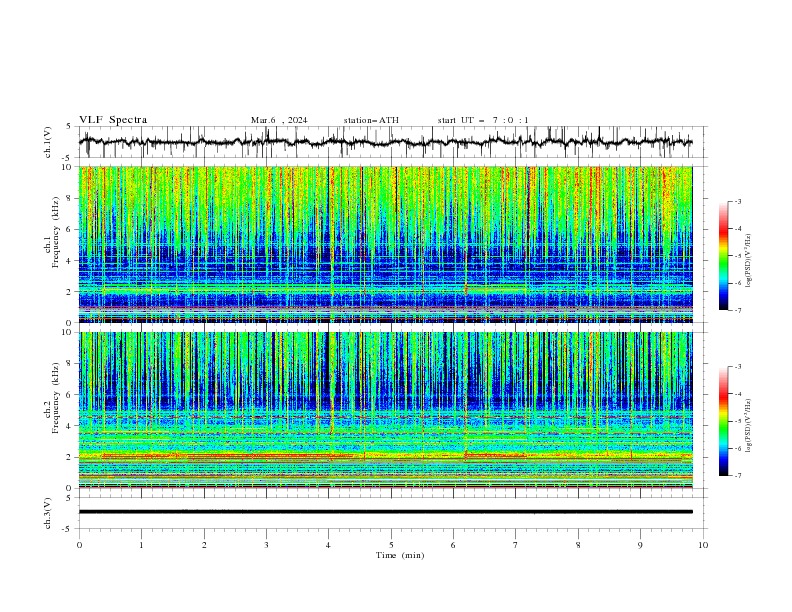Click the ch.3(V) flat waveform panel

tap(393, 513)
